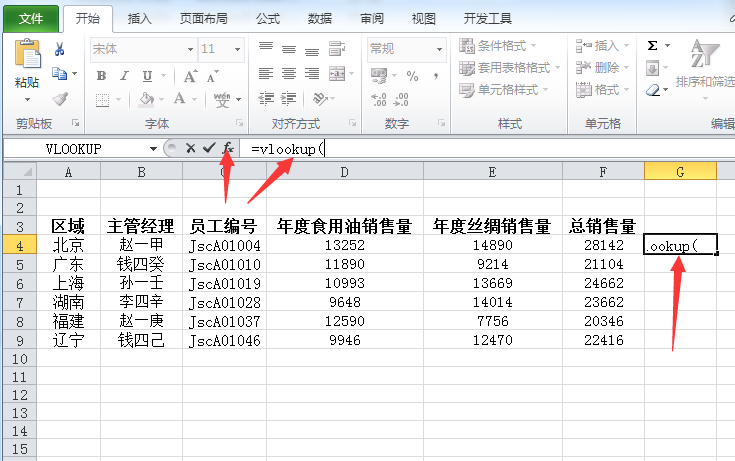735x461 pixels.
Task: Cancel formula entry with X icon
Action: coord(190,148)
